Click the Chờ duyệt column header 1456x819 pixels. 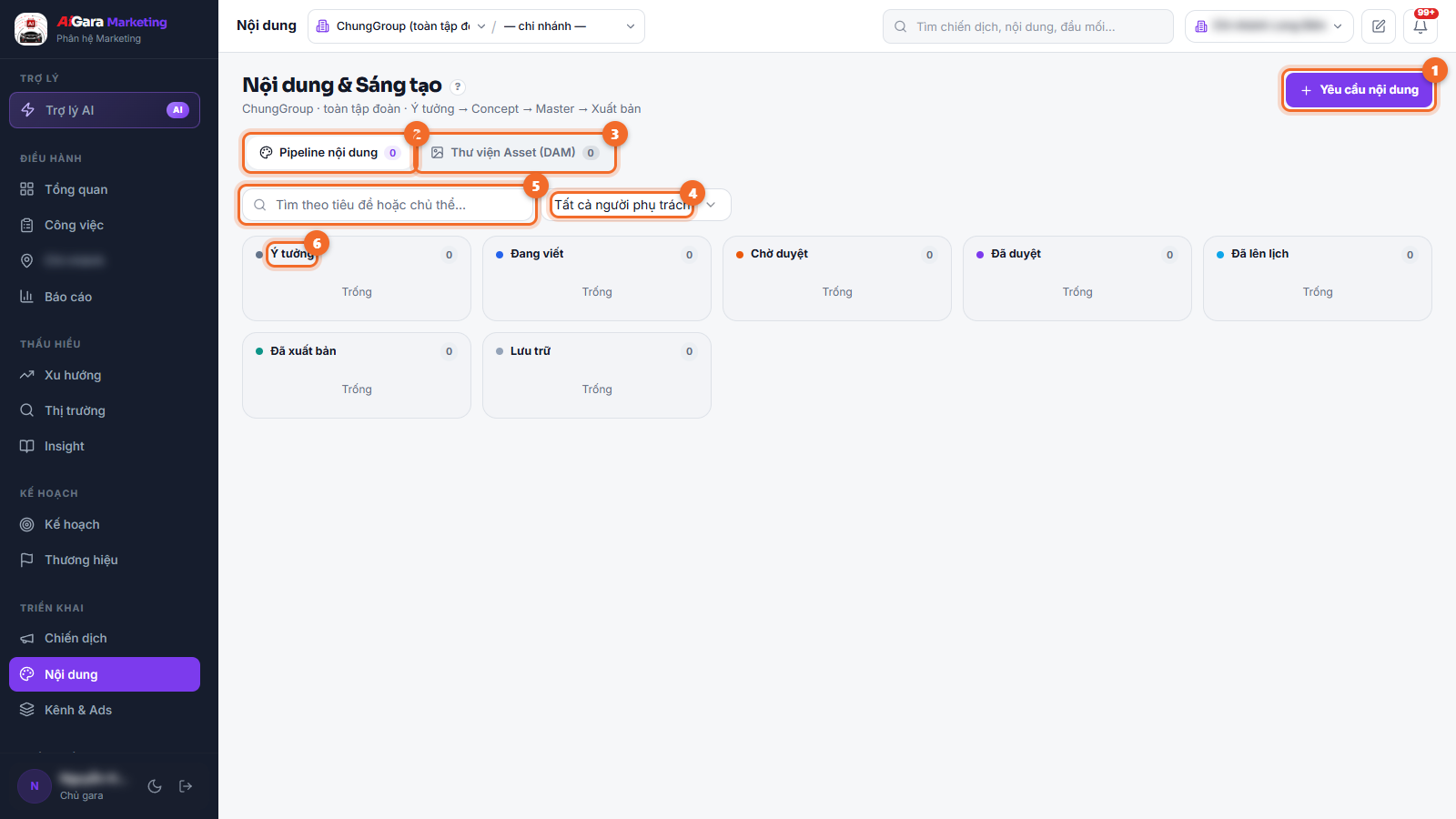point(779,254)
